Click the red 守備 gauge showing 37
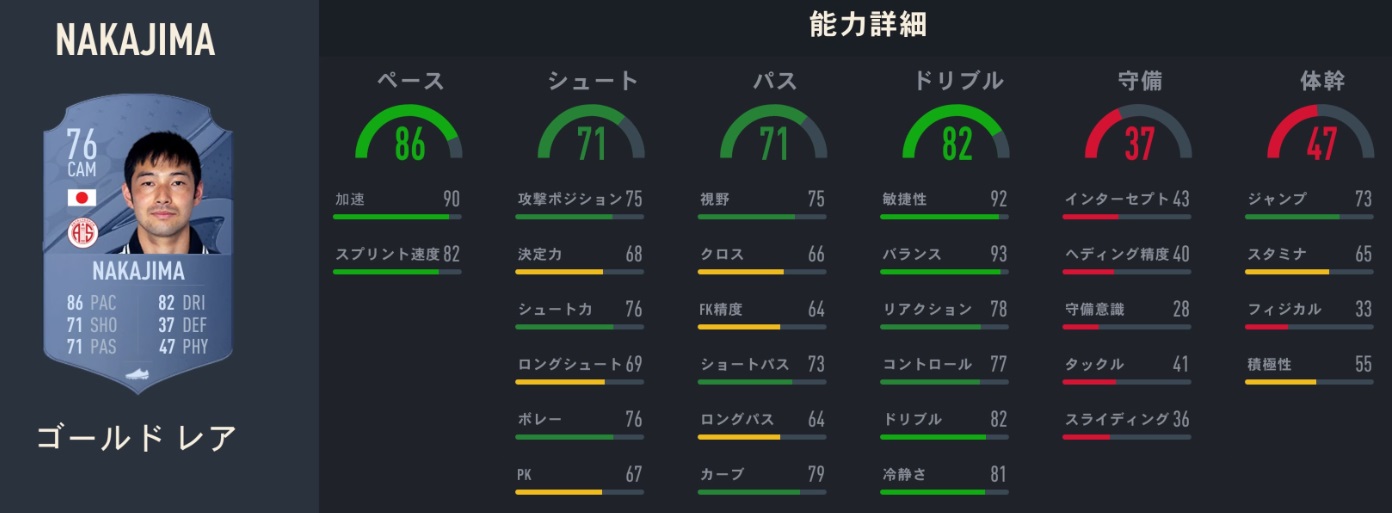 tap(1139, 135)
